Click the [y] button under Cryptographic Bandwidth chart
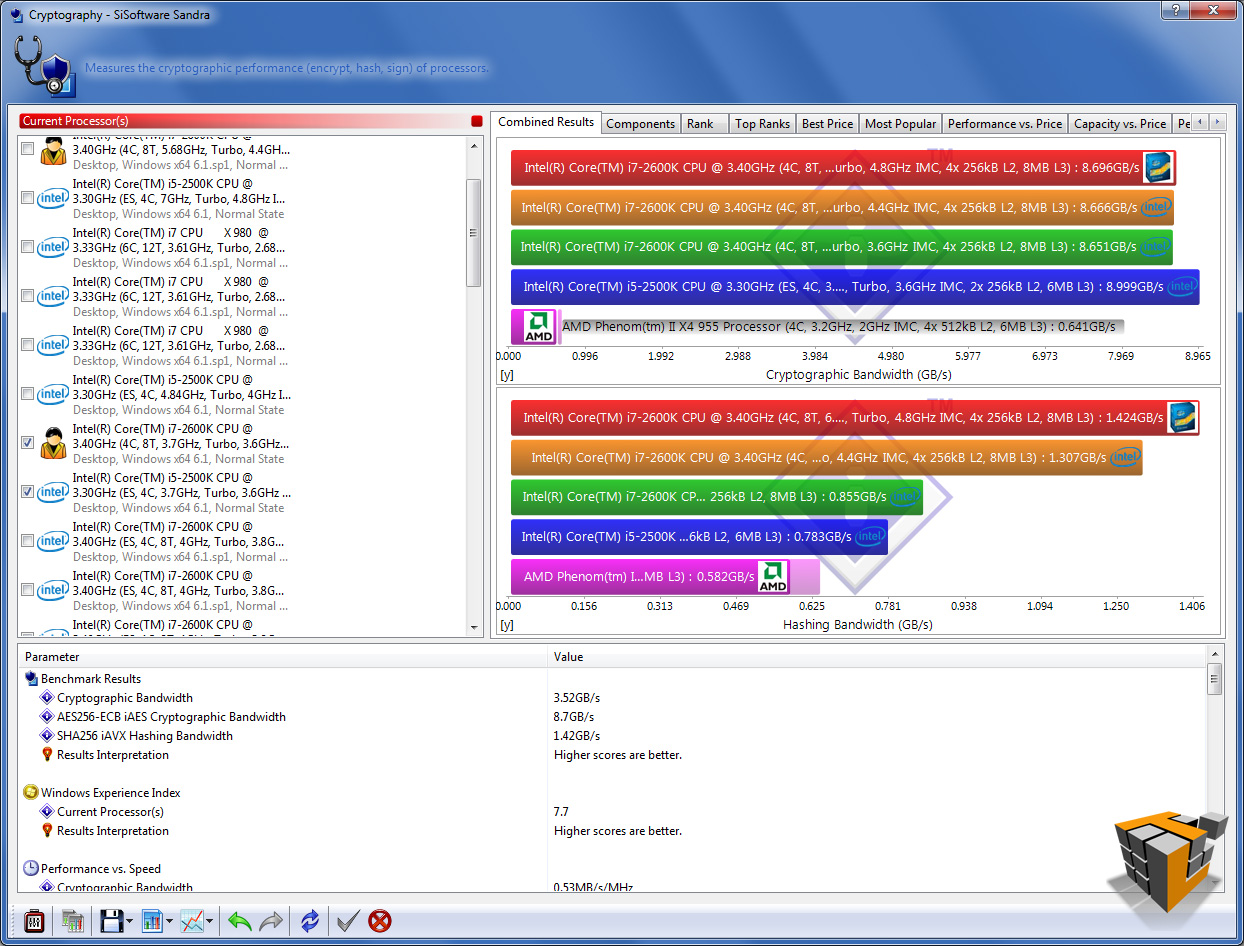The width and height of the screenshot is (1244, 946). [x=506, y=375]
